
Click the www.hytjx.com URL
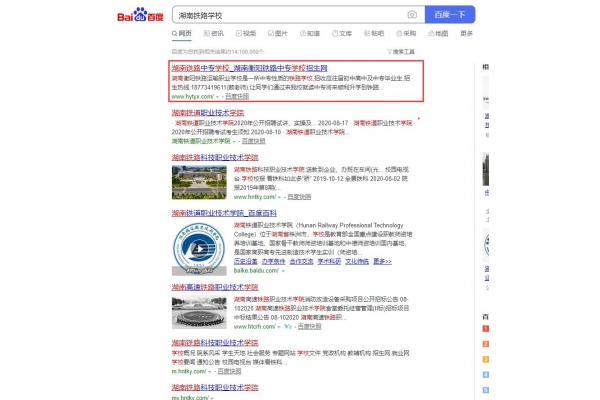click(x=192, y=96)
